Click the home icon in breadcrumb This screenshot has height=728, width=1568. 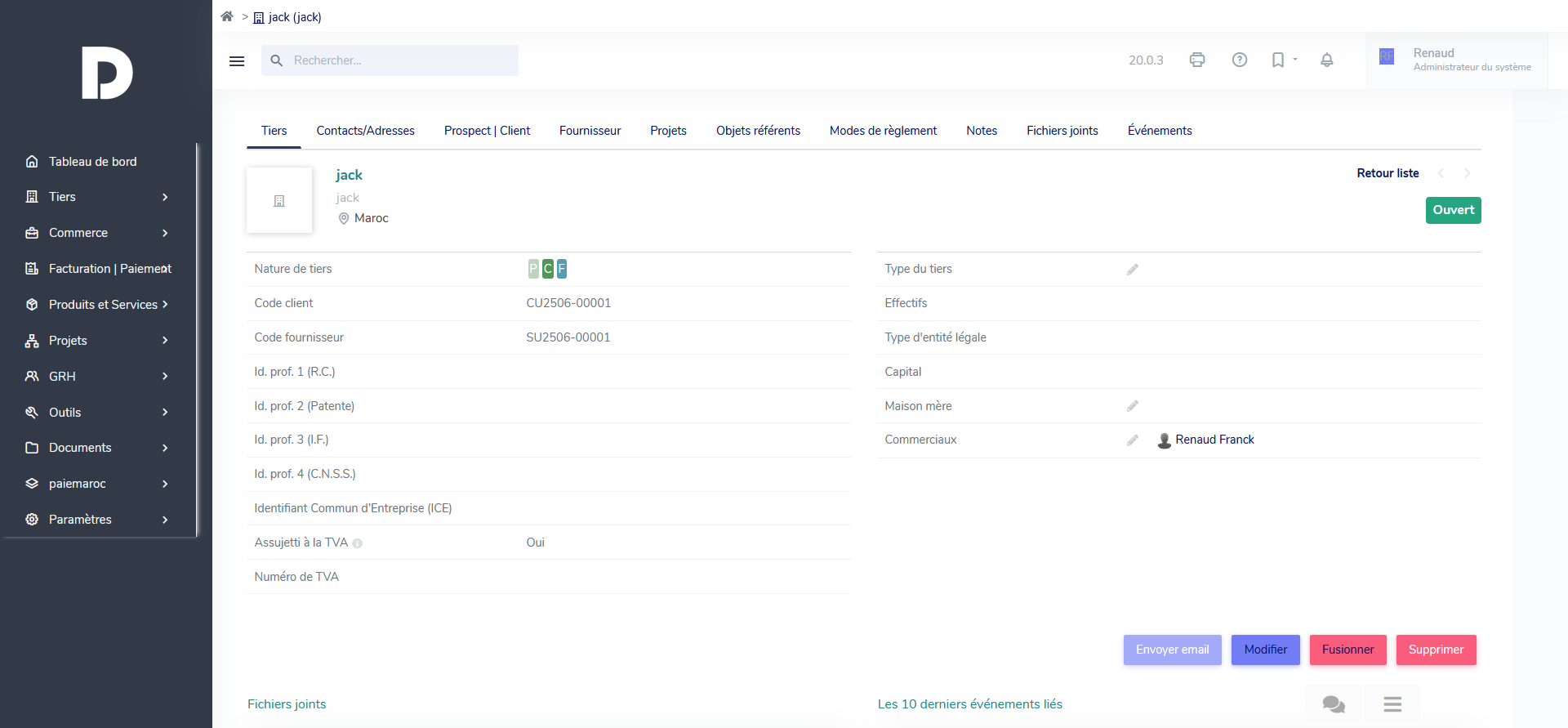227,16
